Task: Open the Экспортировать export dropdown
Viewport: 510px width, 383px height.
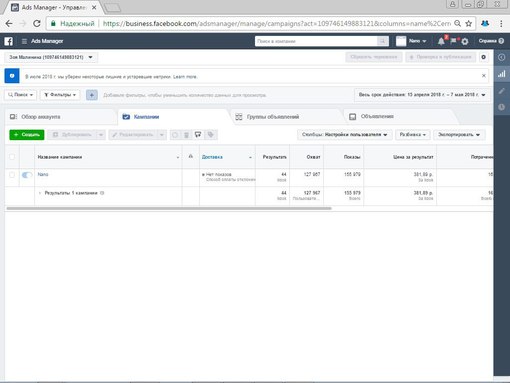Action: pos(459,135)
